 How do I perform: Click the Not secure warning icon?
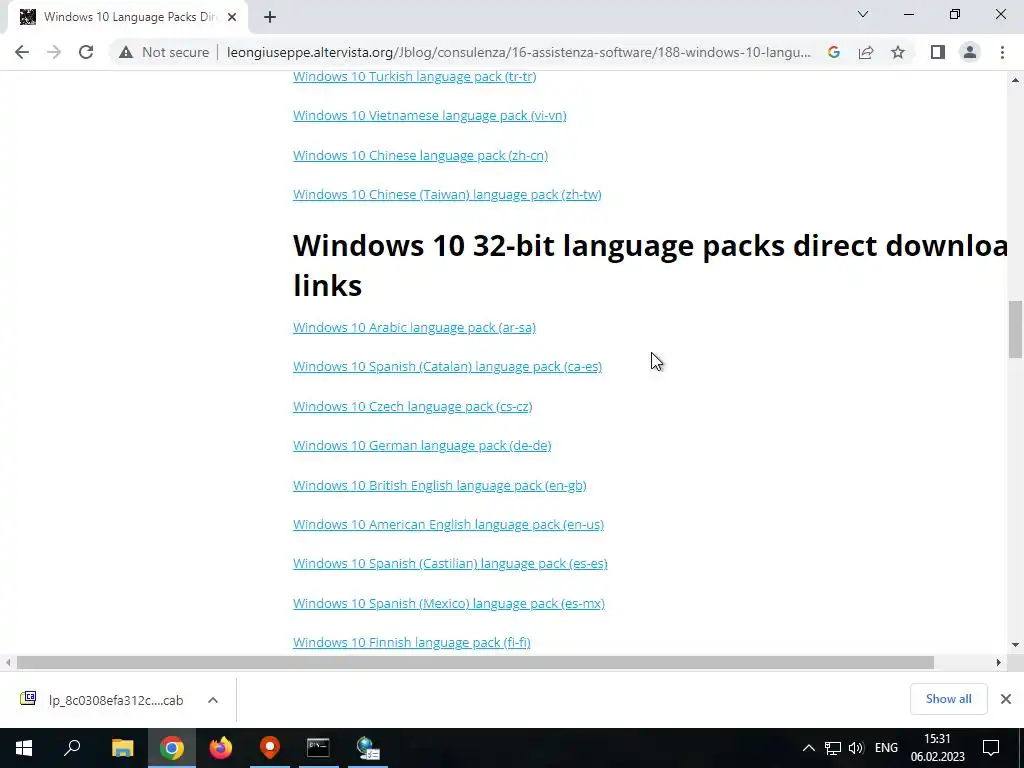click(x=125, y=52)
